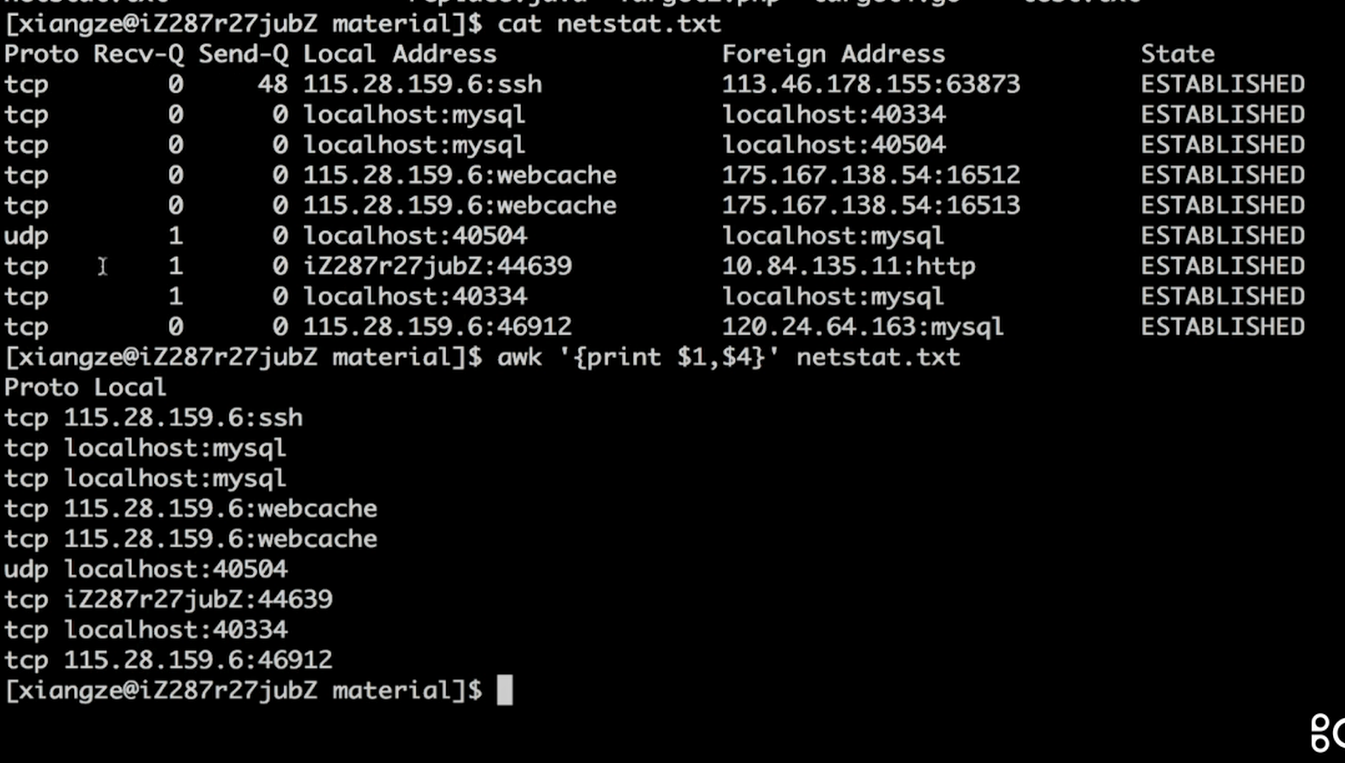Click "udp localhost:40504" line in awk output
Viewport: 1345px width, 763px height.
(145, 569)
